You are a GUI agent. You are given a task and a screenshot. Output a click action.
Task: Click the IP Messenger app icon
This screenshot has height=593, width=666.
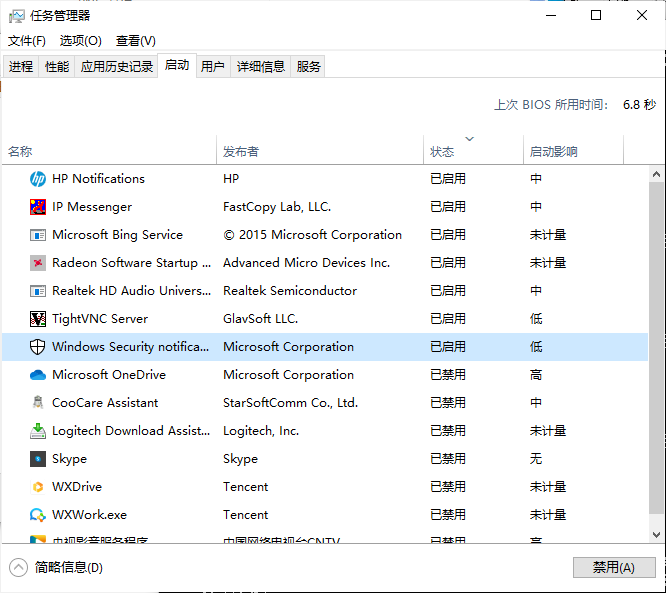pos(38,207)
